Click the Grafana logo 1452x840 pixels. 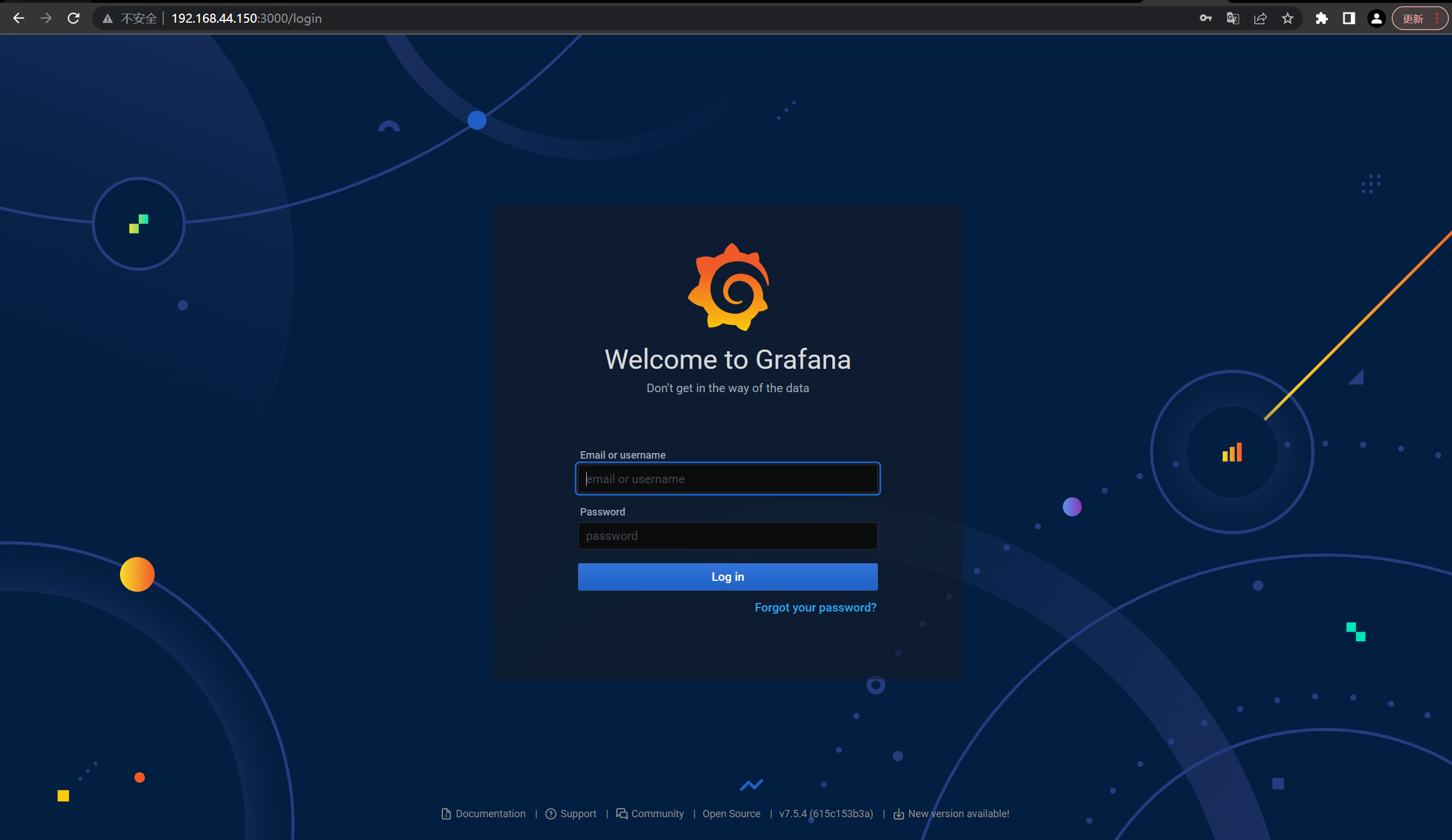(728, 287)
